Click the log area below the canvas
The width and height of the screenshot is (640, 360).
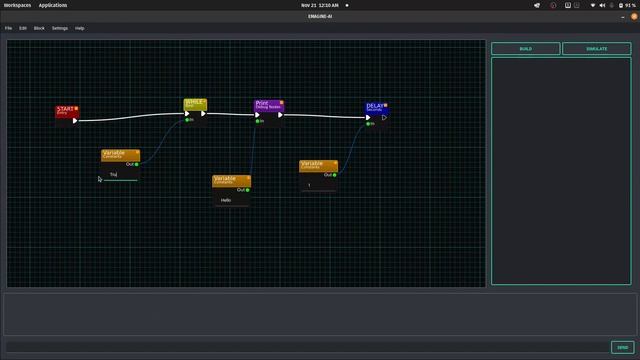point(320,314)
